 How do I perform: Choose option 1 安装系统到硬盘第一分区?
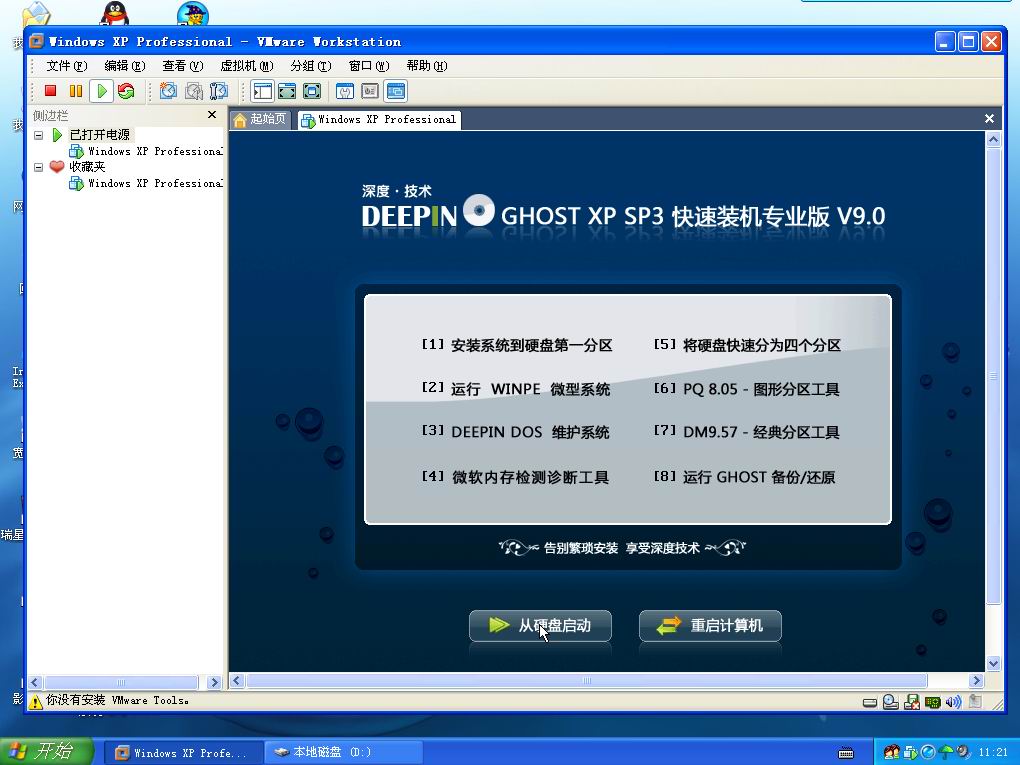point(517,345)
